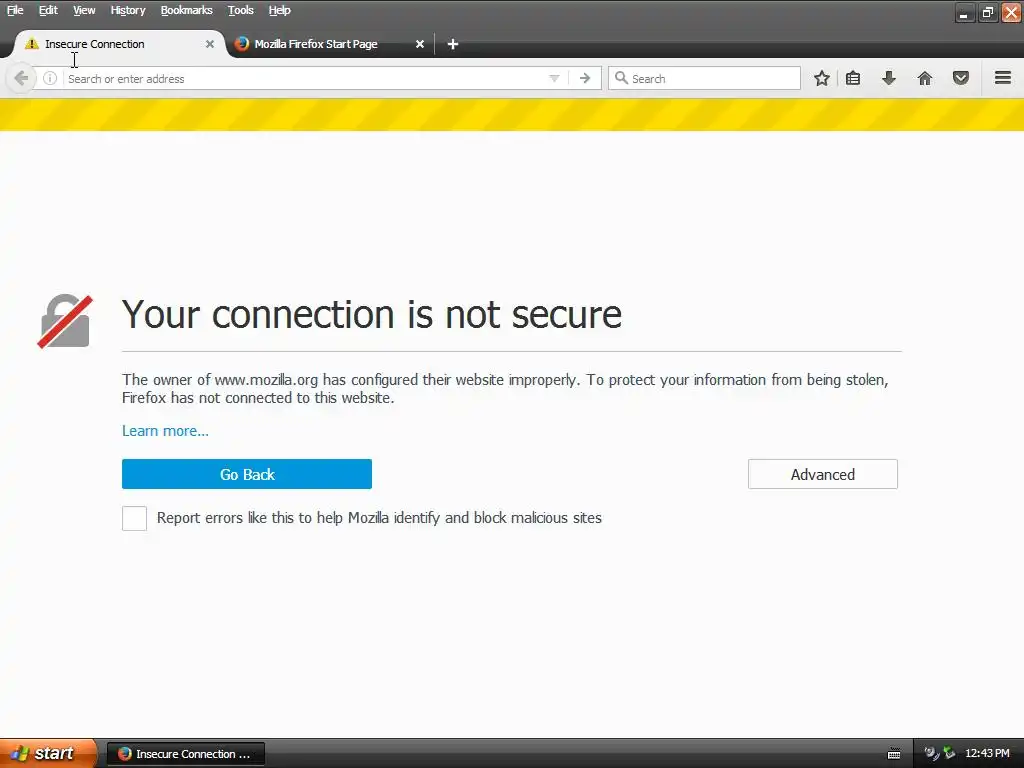The image size is (1024, 768).
Task: Open site identity info icon
Action: [50, 78]
